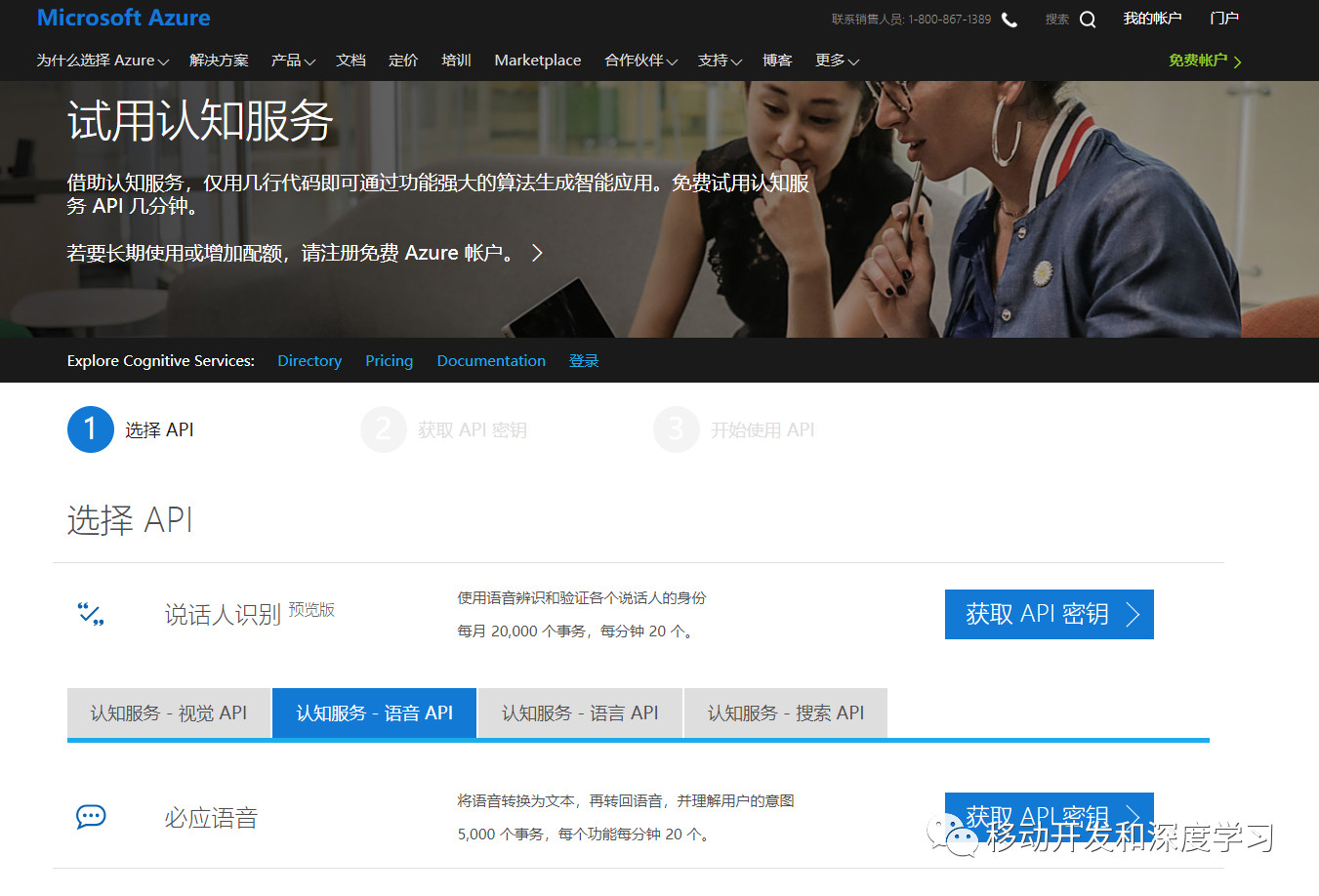This screenshot has height=896, width=1319.
Task: Click the 预览版 preview label
Action: (311, 609)
